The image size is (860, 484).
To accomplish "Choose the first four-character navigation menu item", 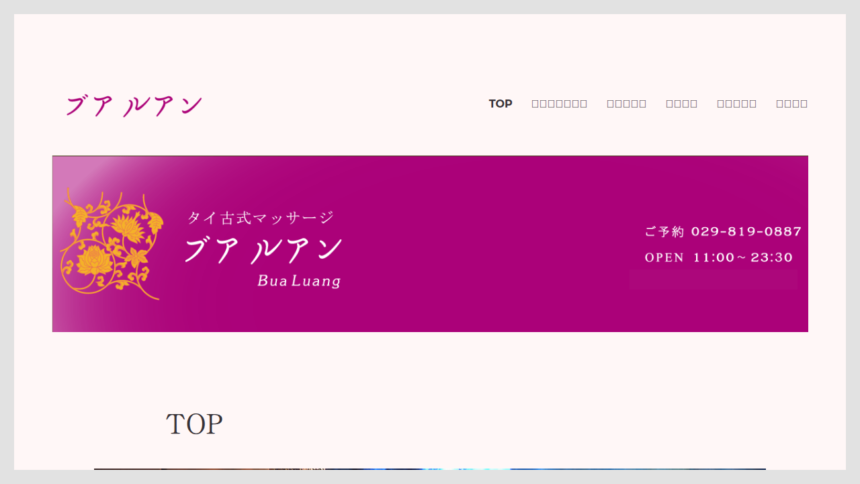I will 681,104.
